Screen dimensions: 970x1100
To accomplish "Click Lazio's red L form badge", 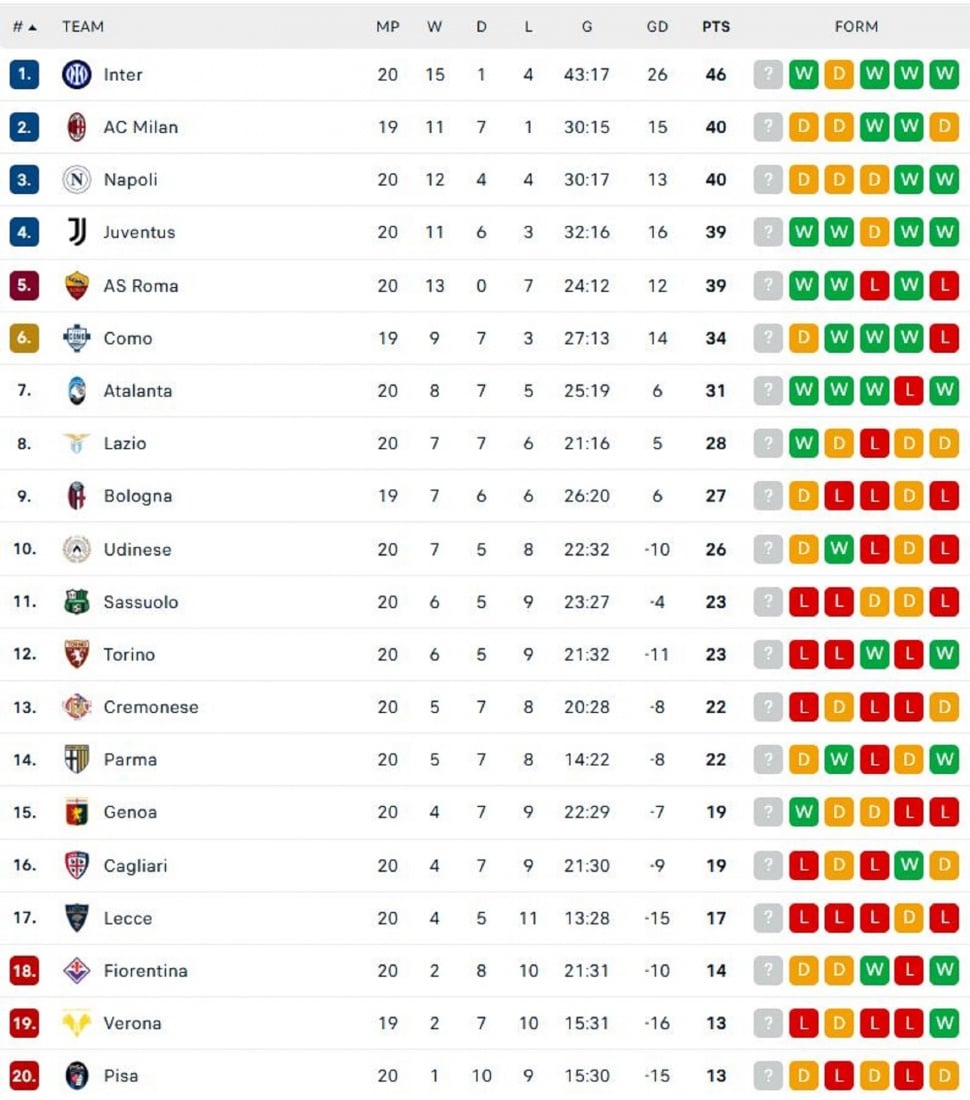I will pos(873,443).
